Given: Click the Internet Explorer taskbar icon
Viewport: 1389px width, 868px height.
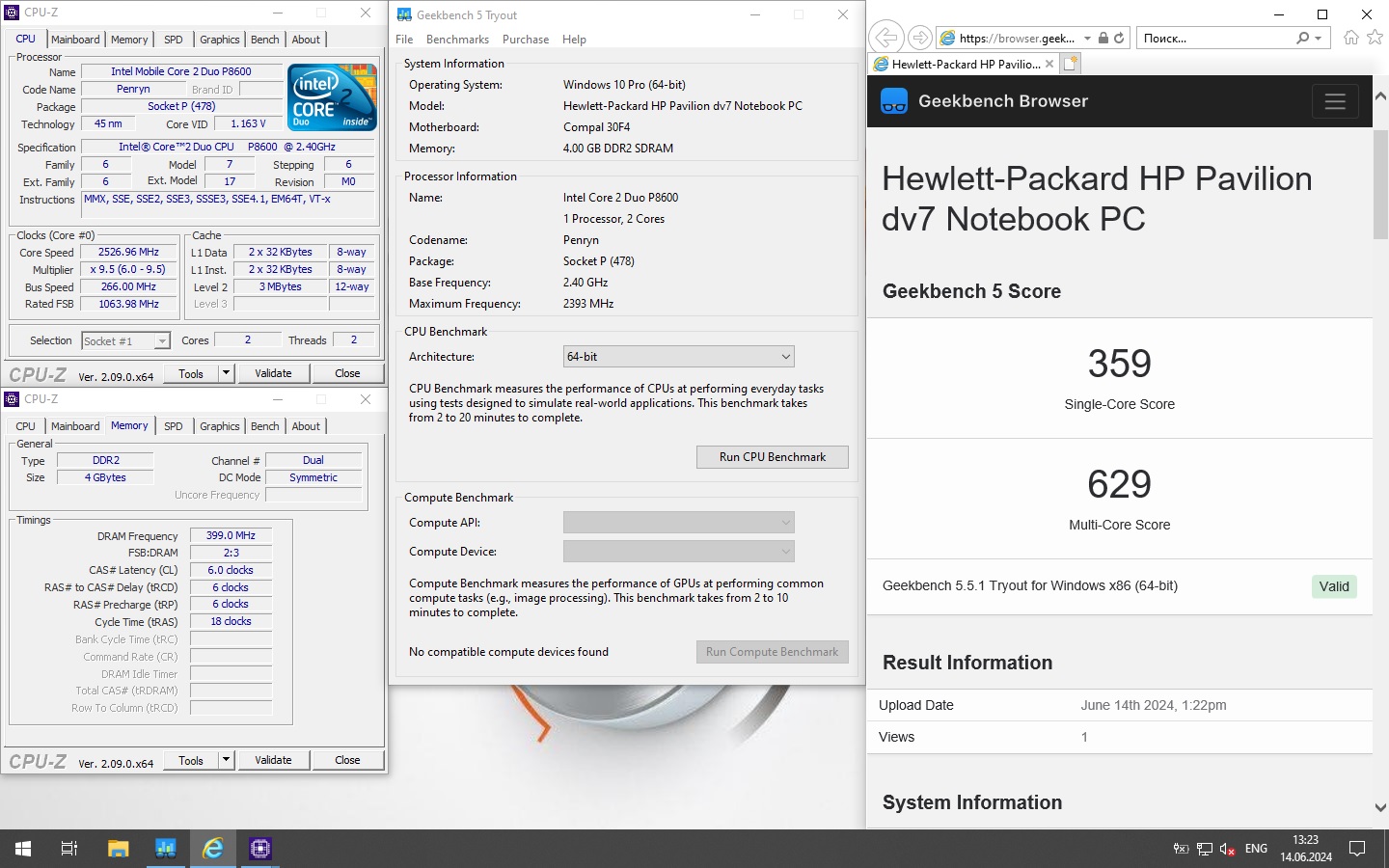Looking at the screenshot, I should click(x=213, y=849).
